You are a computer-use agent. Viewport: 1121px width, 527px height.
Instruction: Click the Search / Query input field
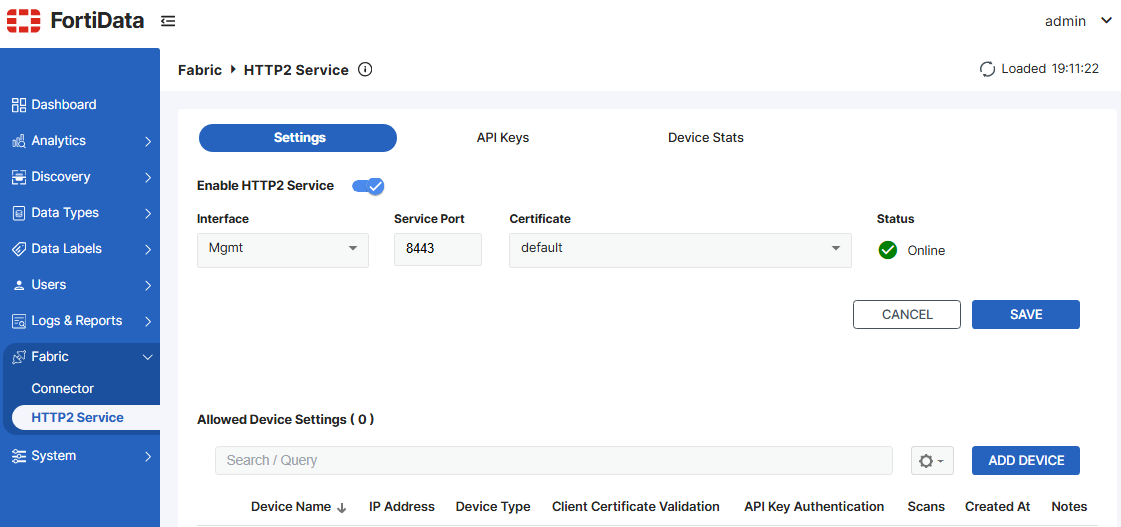click(x=553, y=461)
